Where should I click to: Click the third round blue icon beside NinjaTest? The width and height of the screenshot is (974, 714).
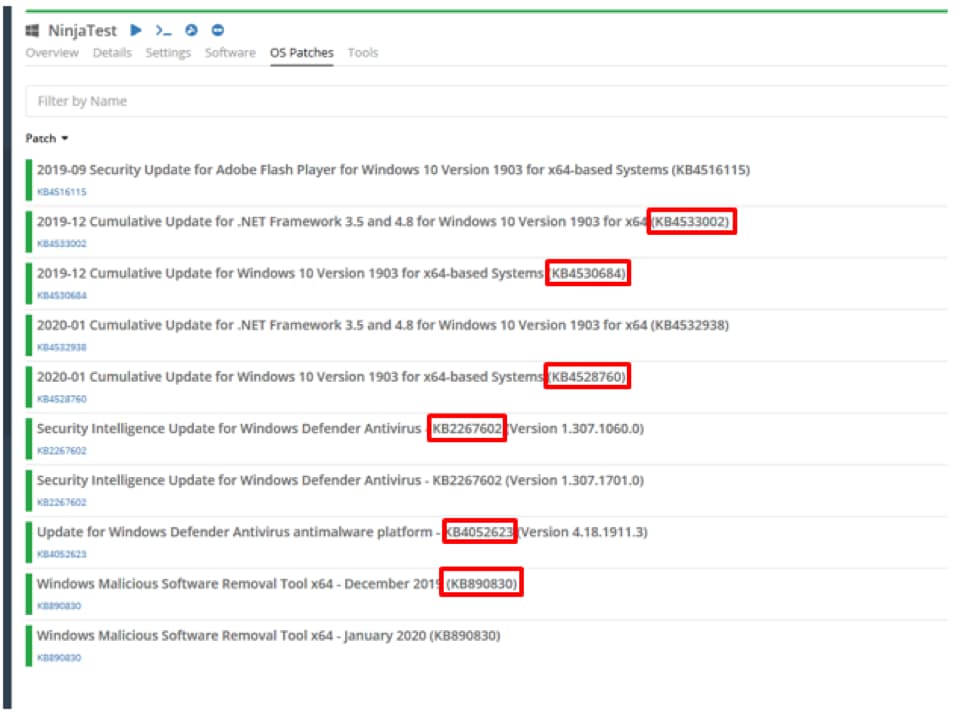(191, 31)
